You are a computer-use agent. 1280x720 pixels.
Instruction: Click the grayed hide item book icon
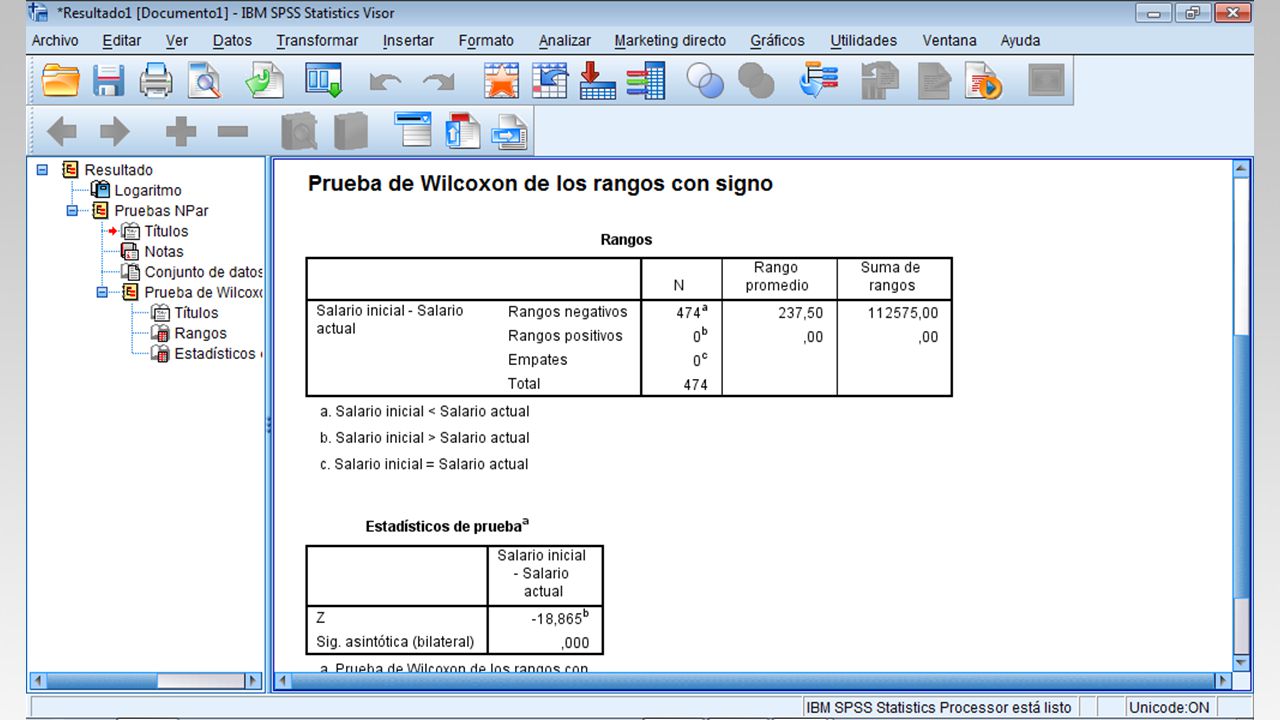pyautogui.click(x=350, y=131)
